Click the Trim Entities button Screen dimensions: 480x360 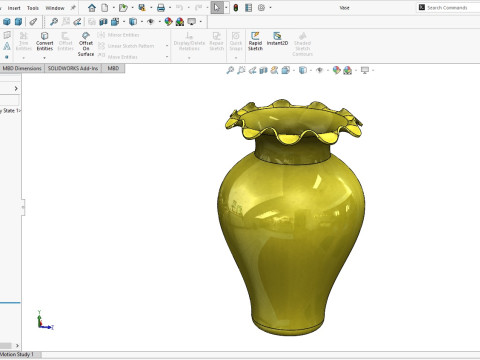coord(23,41)
